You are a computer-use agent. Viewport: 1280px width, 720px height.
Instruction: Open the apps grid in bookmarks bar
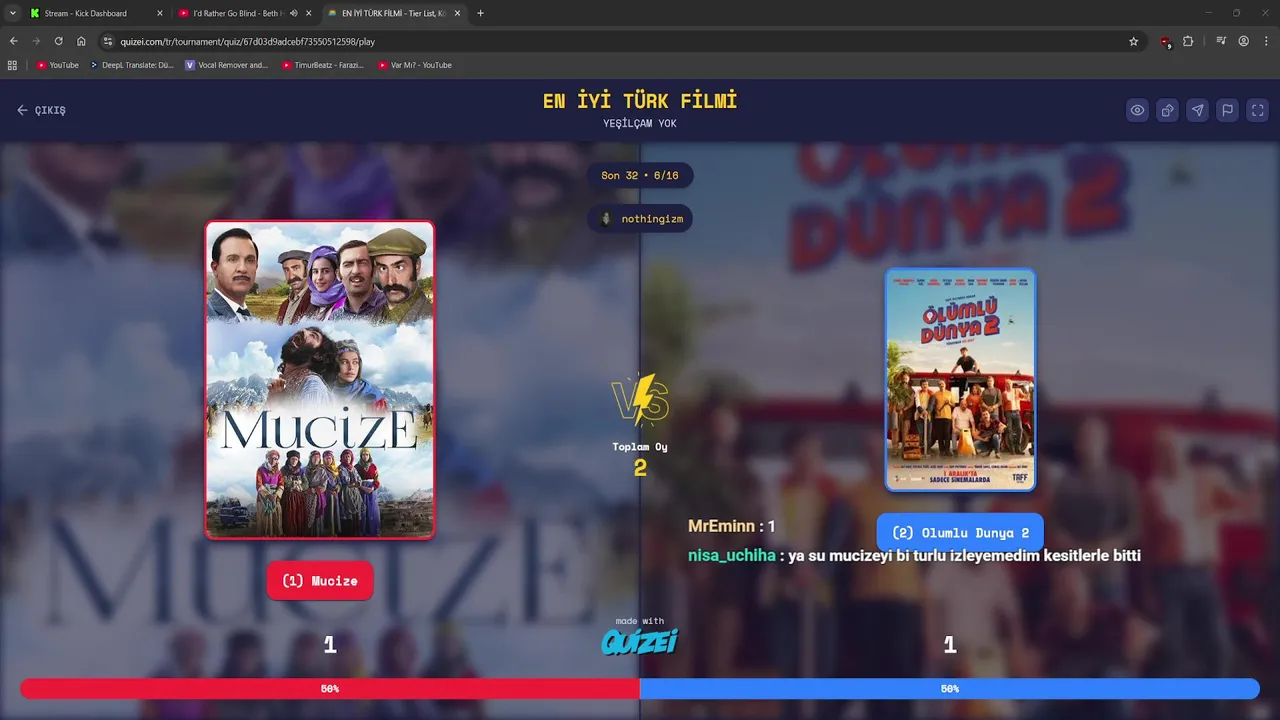(12, 65)
